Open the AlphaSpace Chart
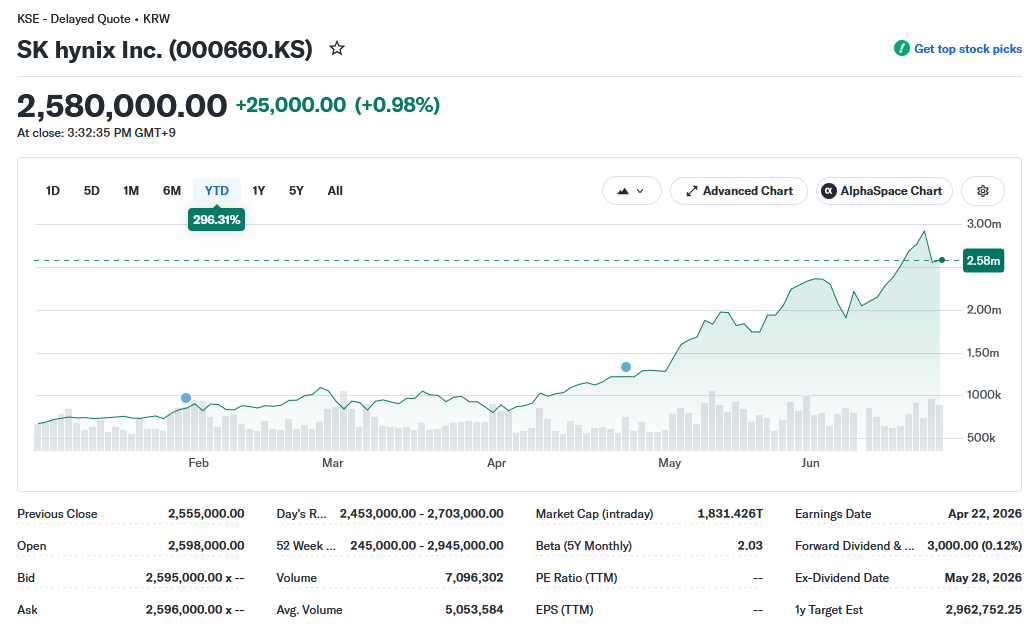 click(884, 191)
